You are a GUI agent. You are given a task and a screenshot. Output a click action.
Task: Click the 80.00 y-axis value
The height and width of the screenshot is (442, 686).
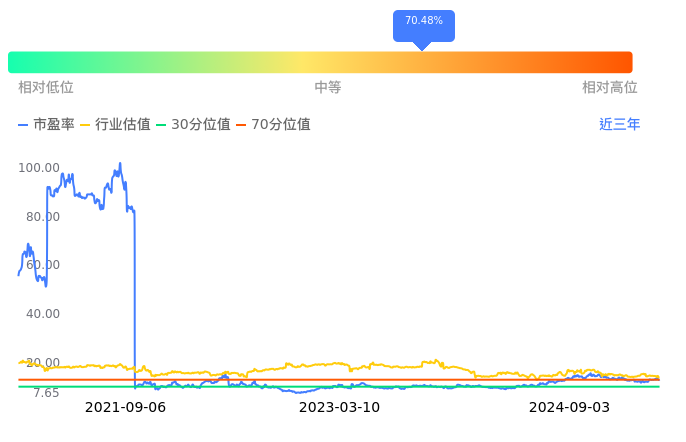[42, 217]
